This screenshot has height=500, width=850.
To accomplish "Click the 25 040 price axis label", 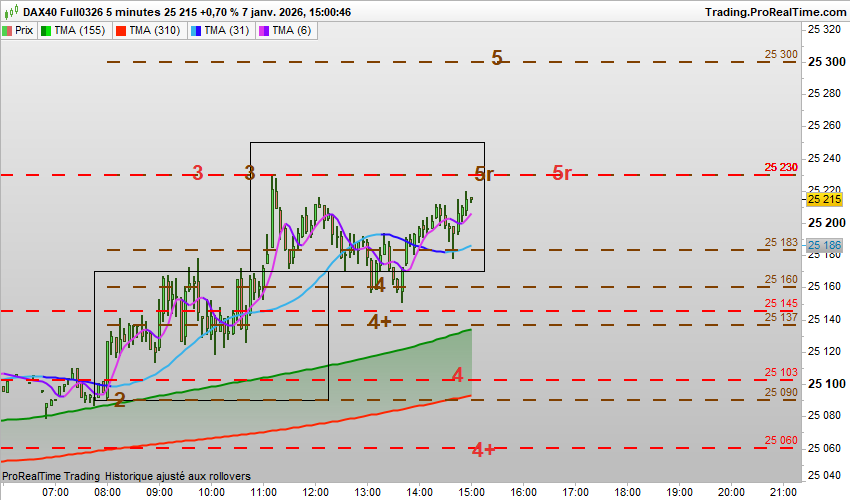I will point(824,476).
